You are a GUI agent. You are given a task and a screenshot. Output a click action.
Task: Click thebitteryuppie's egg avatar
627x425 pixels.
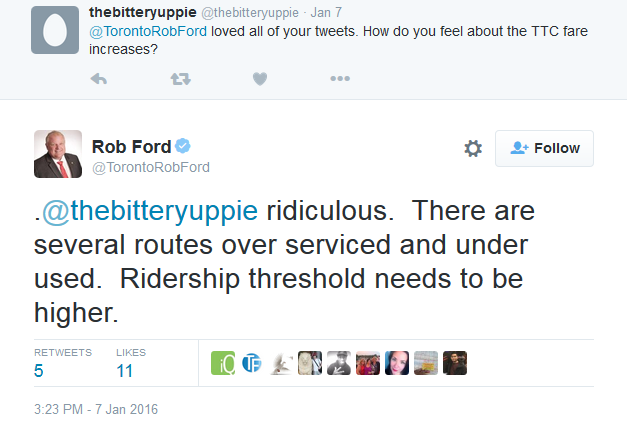point(53,30)
